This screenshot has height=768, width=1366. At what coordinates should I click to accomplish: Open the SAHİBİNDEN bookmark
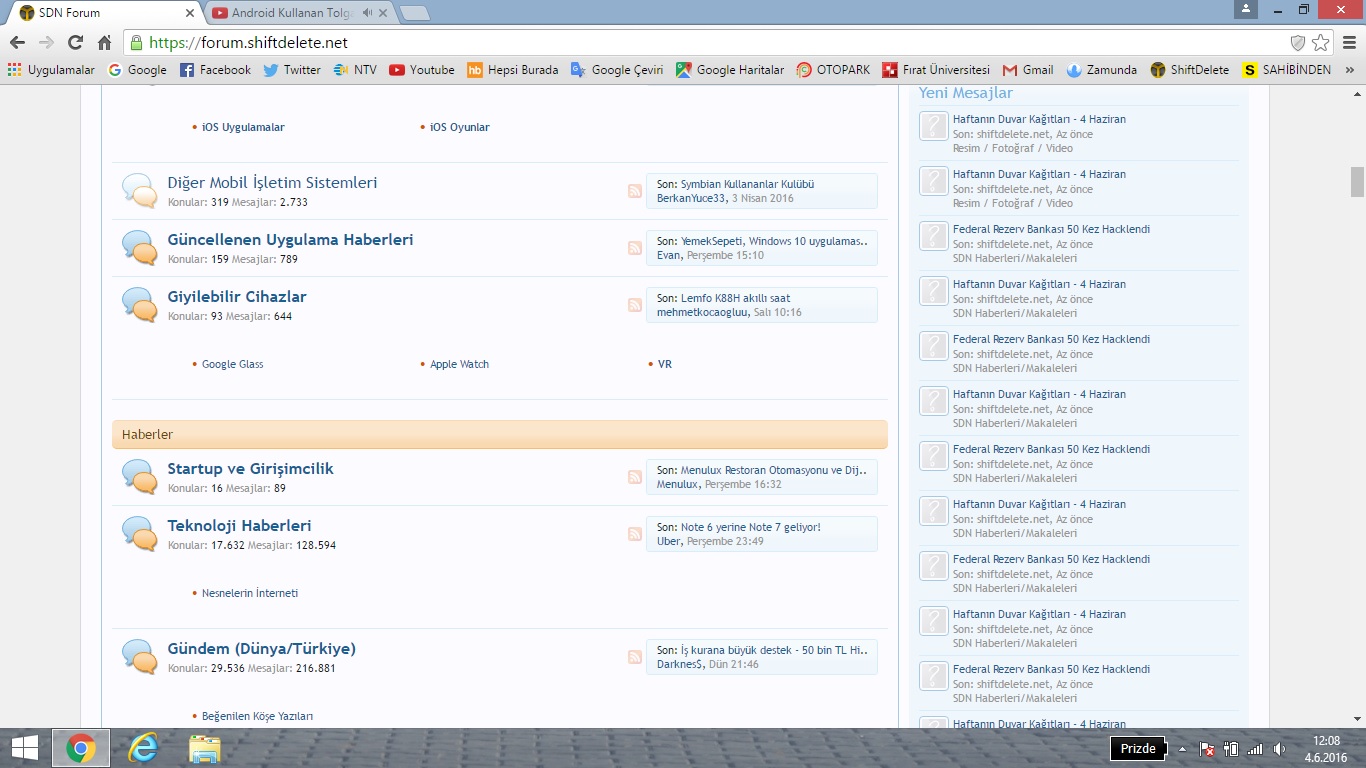(1287, 70)
